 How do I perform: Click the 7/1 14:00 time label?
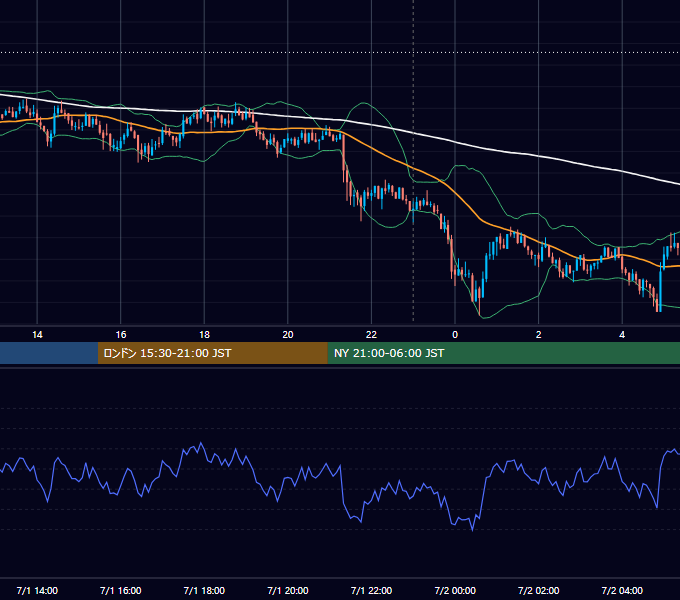[37, 590]
